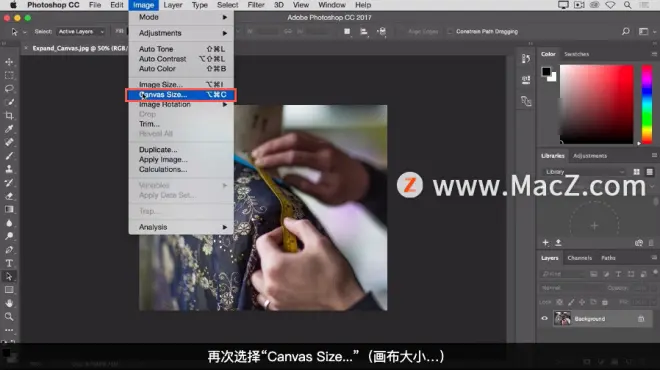Select the Hand tool
This screenshot has width=660, height=370.
[9, 303]
